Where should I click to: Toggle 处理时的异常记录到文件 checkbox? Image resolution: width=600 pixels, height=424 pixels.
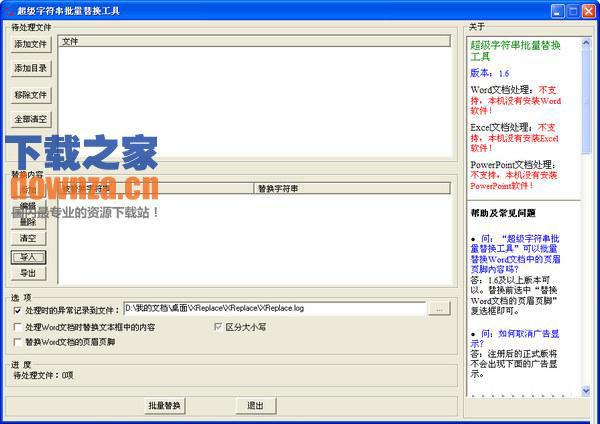pyautogui.click(x=17, y=310)
